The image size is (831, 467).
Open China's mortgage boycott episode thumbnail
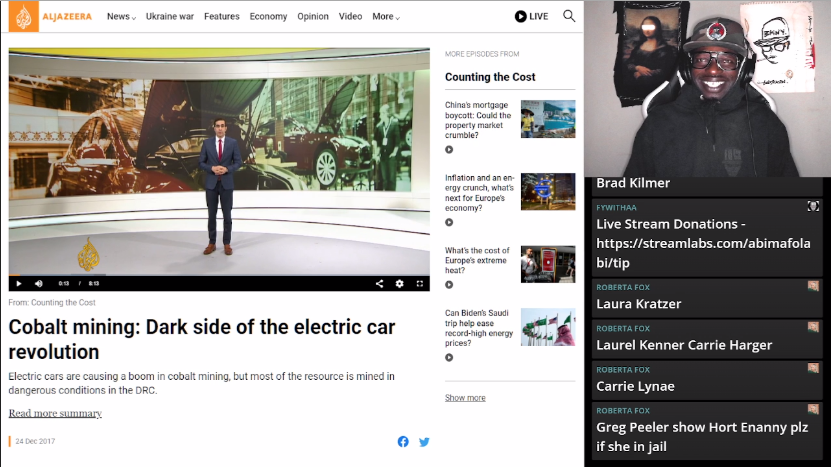pos(548,118)
